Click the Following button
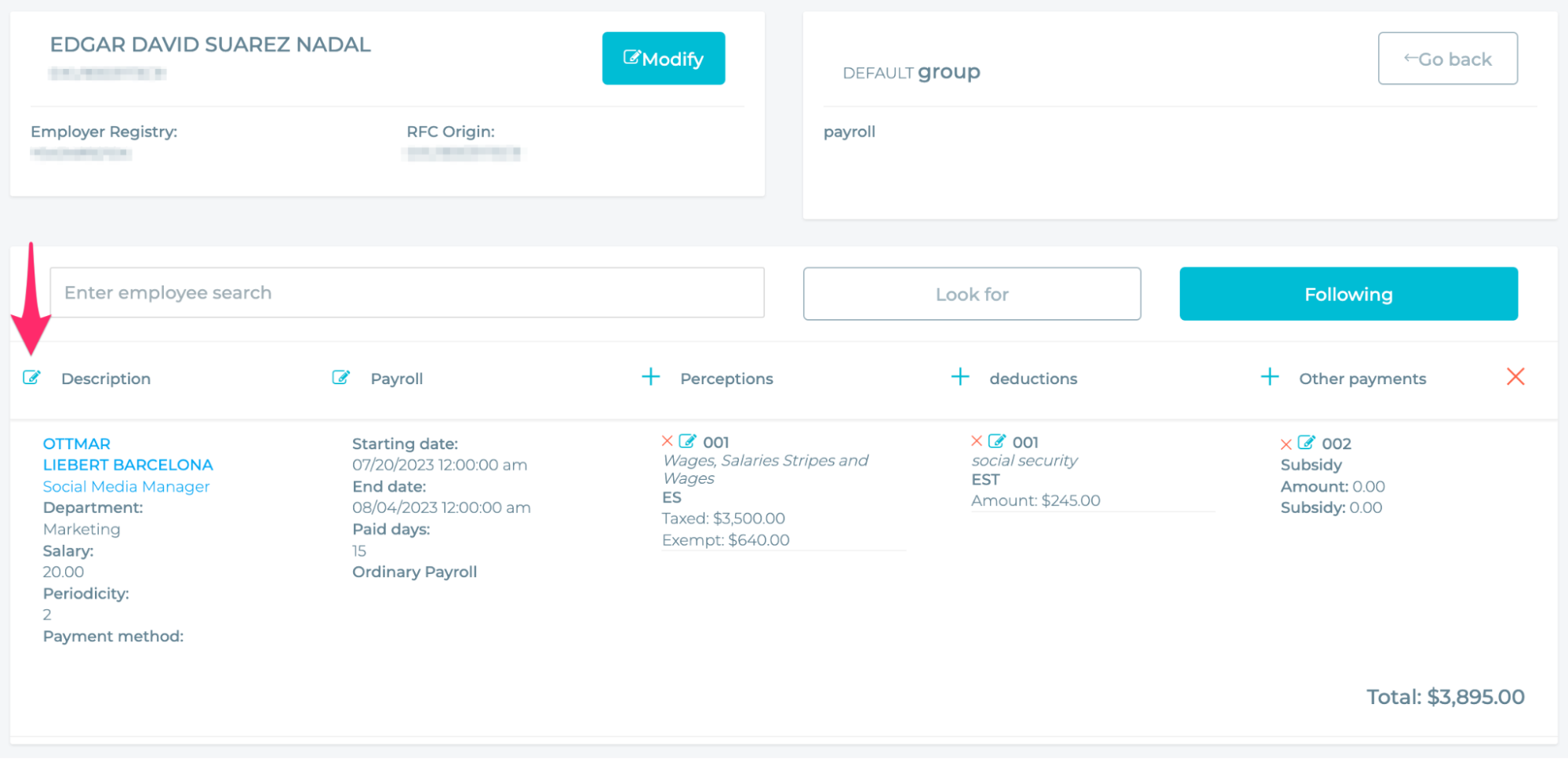 pyautogui.click(x=1348, y=294)
